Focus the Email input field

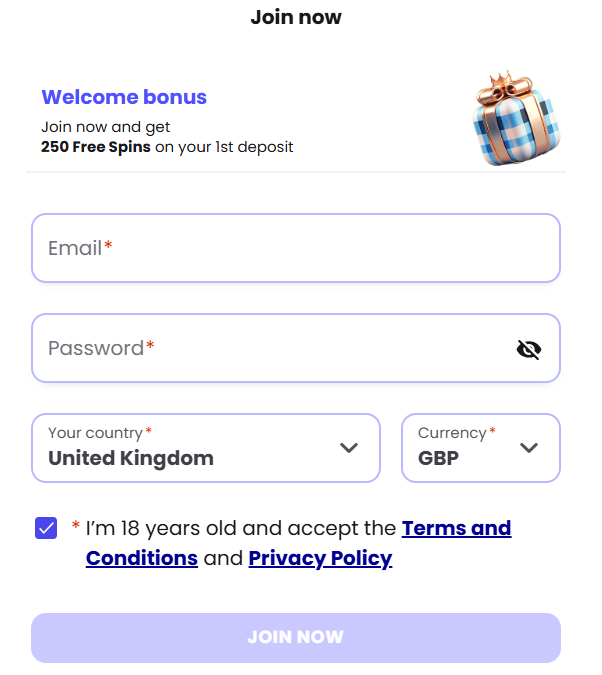[295, 248]
